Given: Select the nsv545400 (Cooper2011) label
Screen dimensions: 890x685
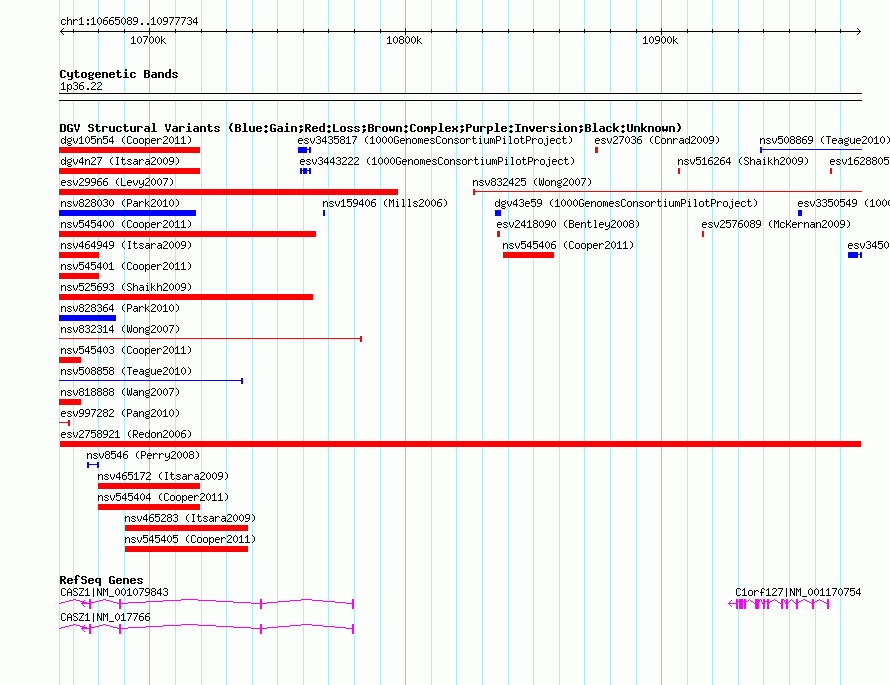Looking at the screenshot, I should tap(126, 224).
